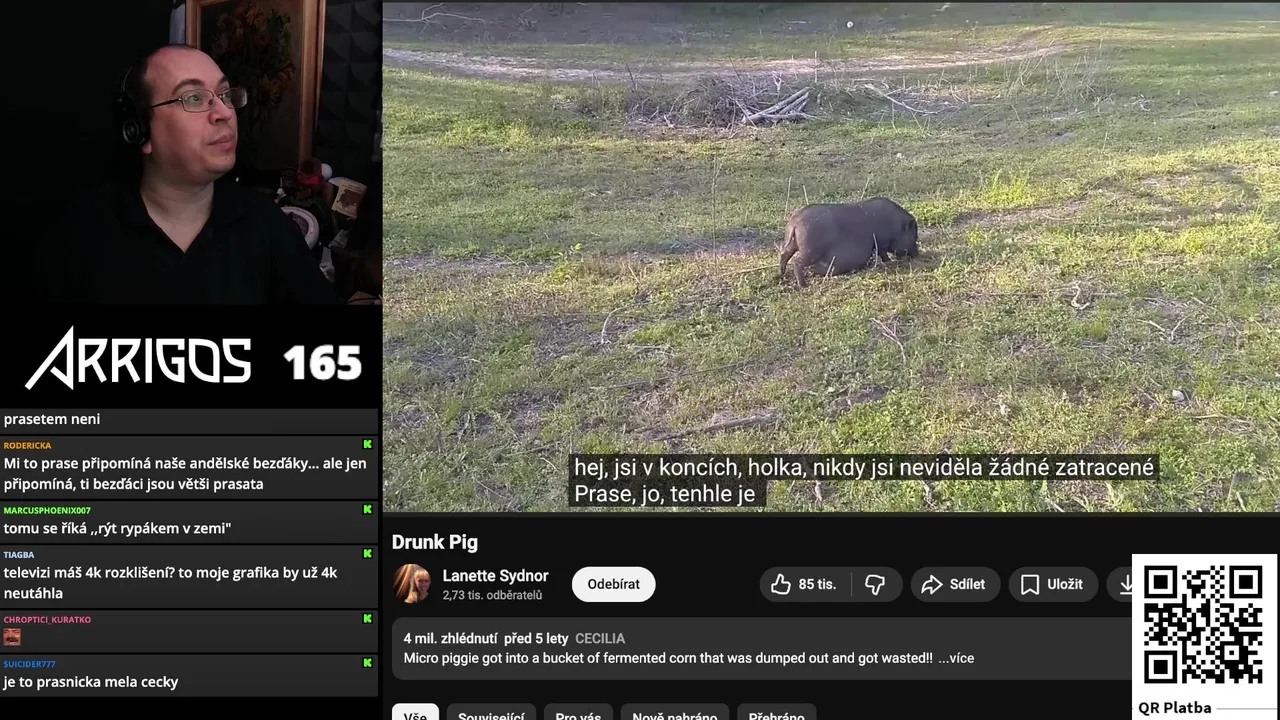This screenshot has height=720, width=1280.
Task: Click the thumbs-down dislike icon
Action: (875, 585)
